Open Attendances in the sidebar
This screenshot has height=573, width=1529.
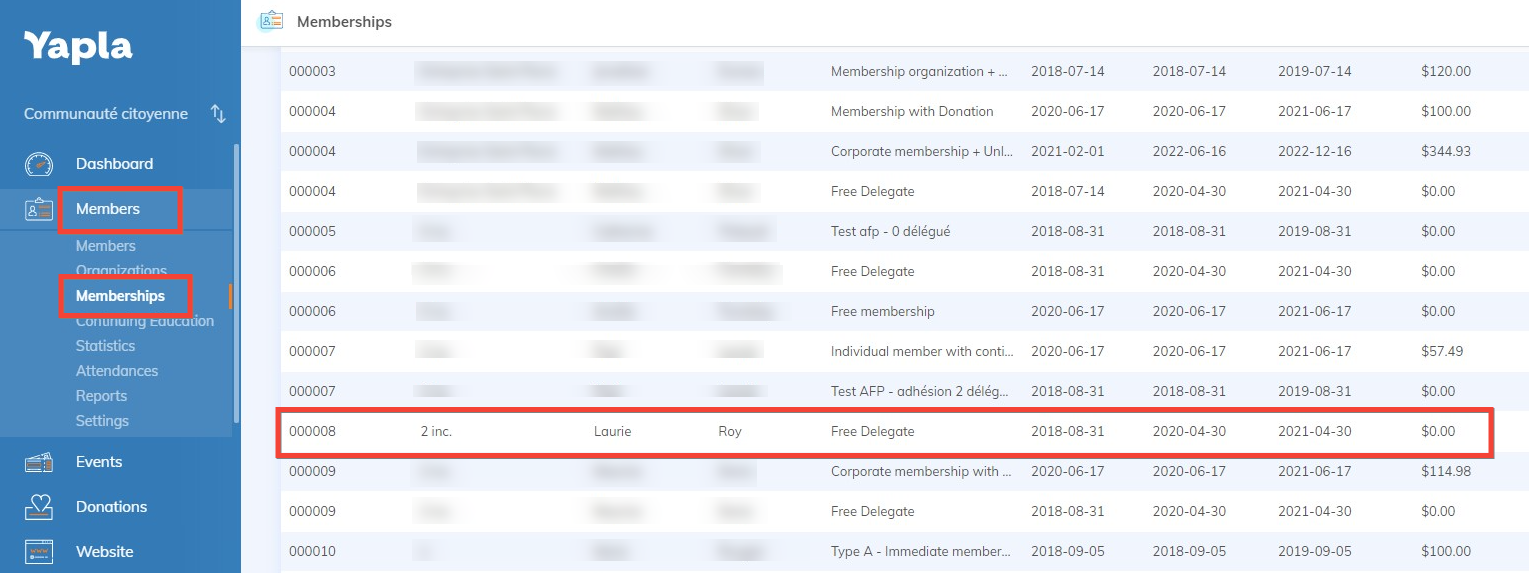[117, 371]
